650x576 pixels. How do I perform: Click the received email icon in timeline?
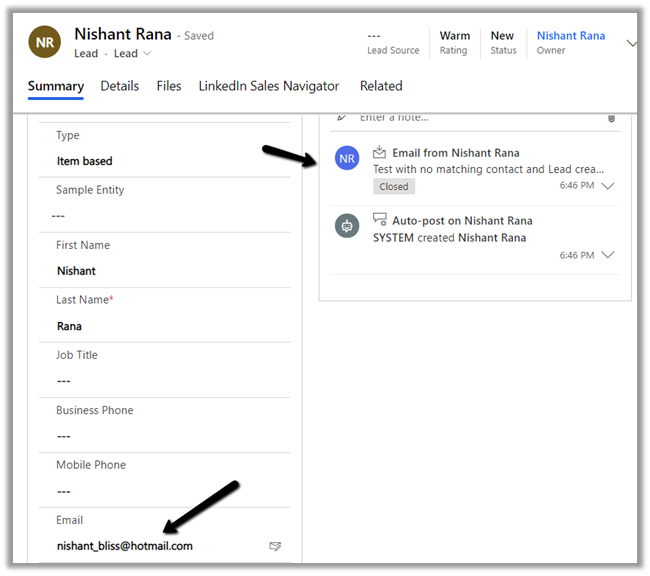[379, 153]
